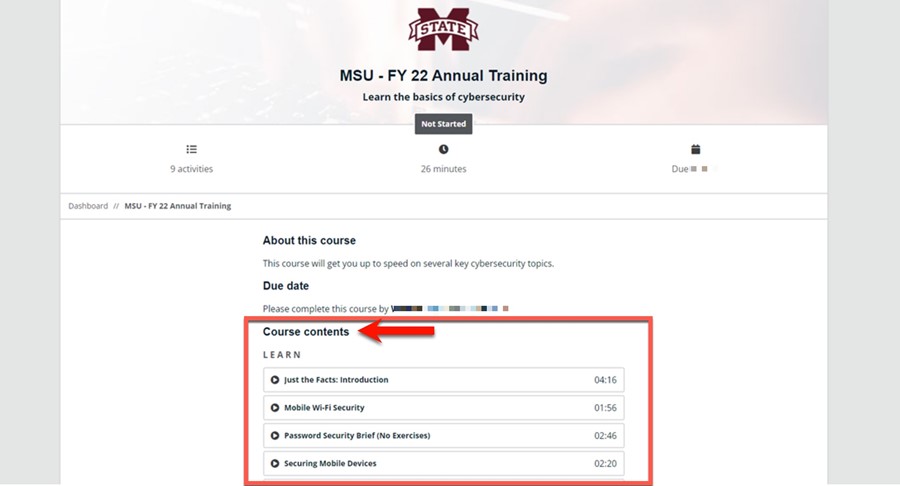Click the 04:16 duration on Introduction row

coord(605,380)
